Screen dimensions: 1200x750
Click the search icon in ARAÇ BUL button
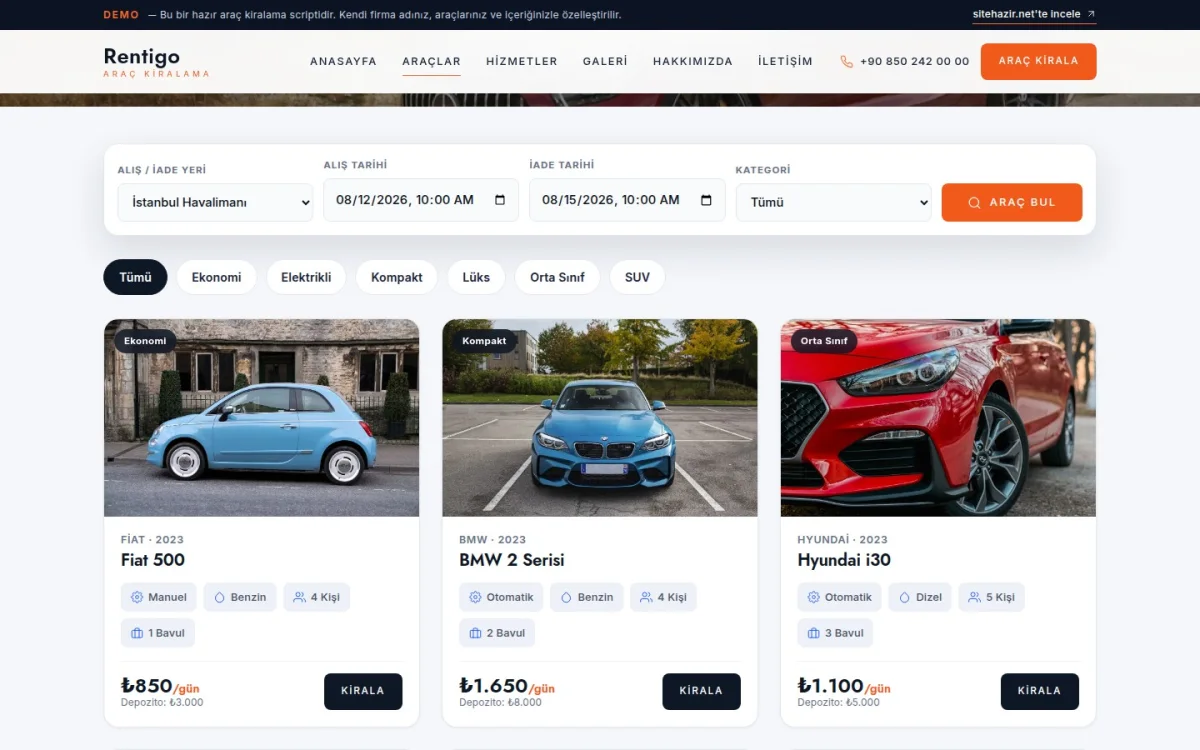pyautogui.click(x=974, y=202)
